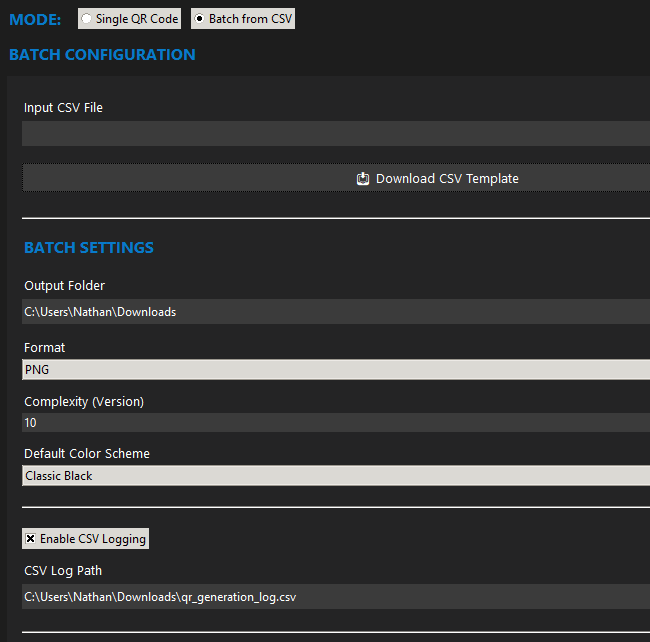Image resolution: width=650 pixels, height=642 pixels.
Task: Expand the Default Color Scheme dropdown
Action: [x=336, y=476]
